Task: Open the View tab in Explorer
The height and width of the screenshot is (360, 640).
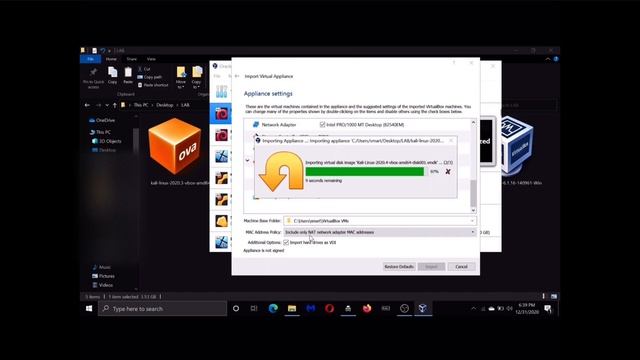Action: click(x=151, y=59)
